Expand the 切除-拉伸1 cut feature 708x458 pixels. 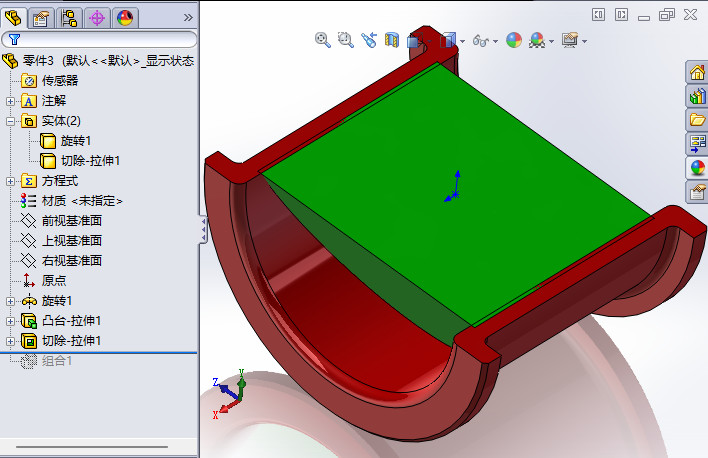[x=10, y=341]
